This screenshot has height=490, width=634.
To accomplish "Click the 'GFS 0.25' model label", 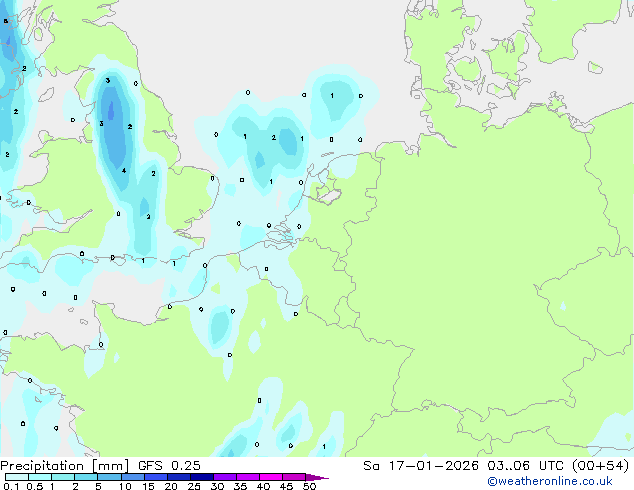I will (169, 466).
